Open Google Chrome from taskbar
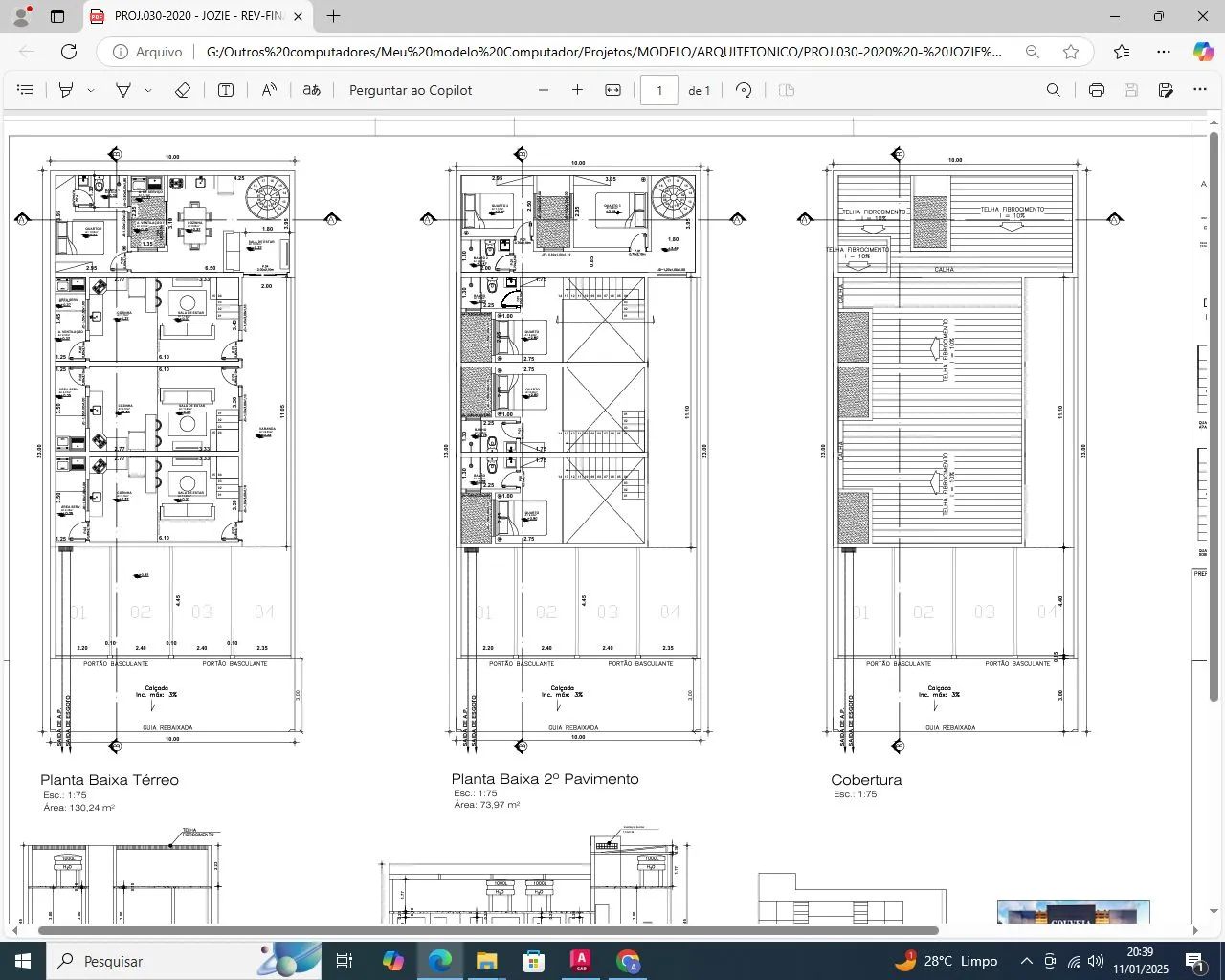 628,961
